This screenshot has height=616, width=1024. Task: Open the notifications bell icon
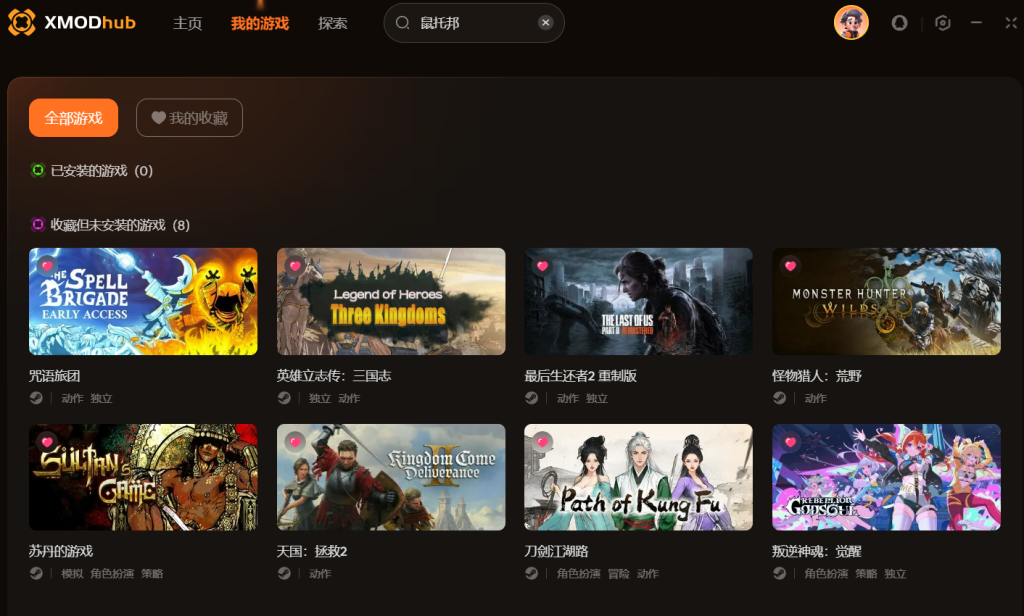[x=899, y=24]
